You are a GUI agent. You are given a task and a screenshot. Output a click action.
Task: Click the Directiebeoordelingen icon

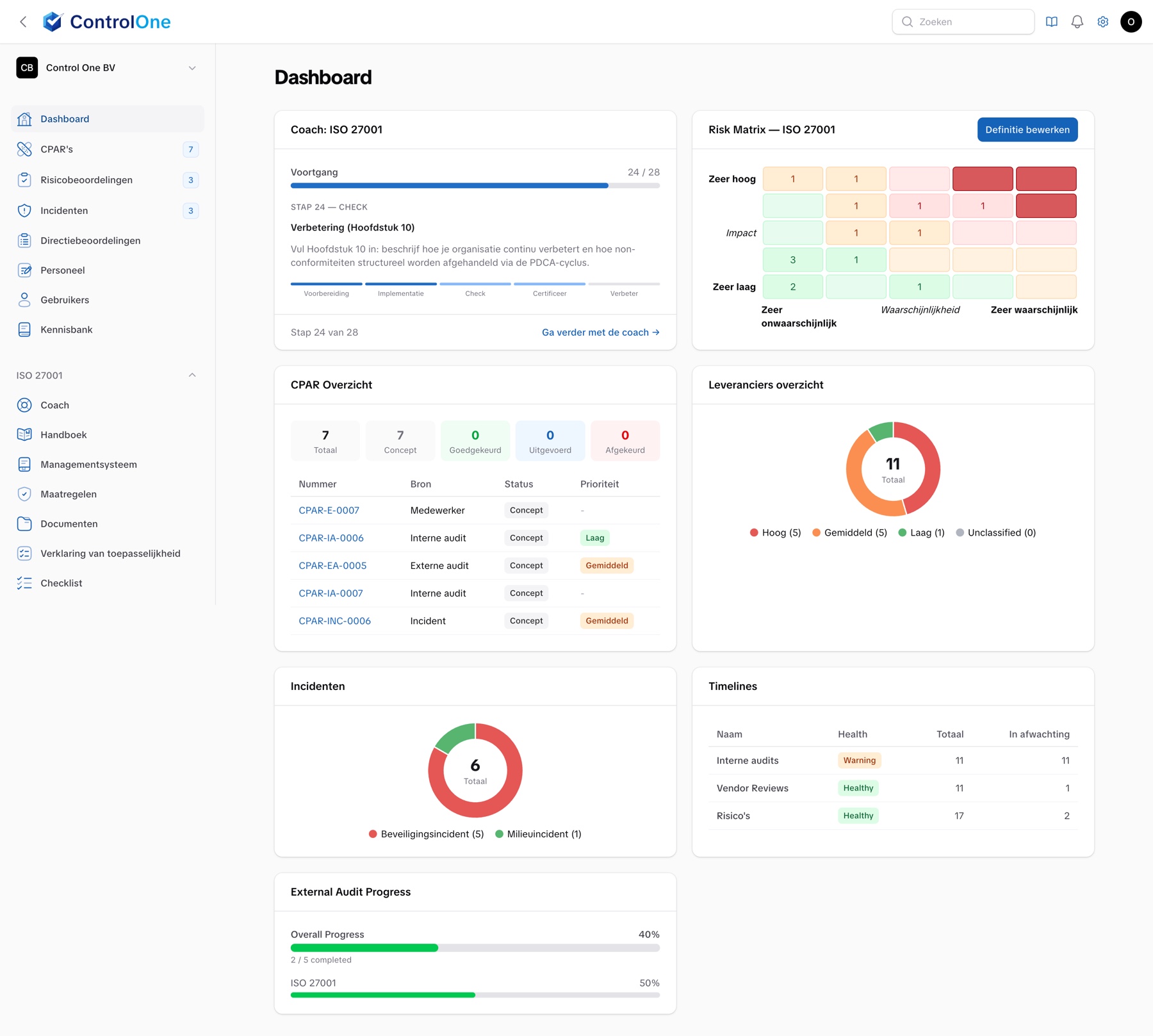point(24,241)
